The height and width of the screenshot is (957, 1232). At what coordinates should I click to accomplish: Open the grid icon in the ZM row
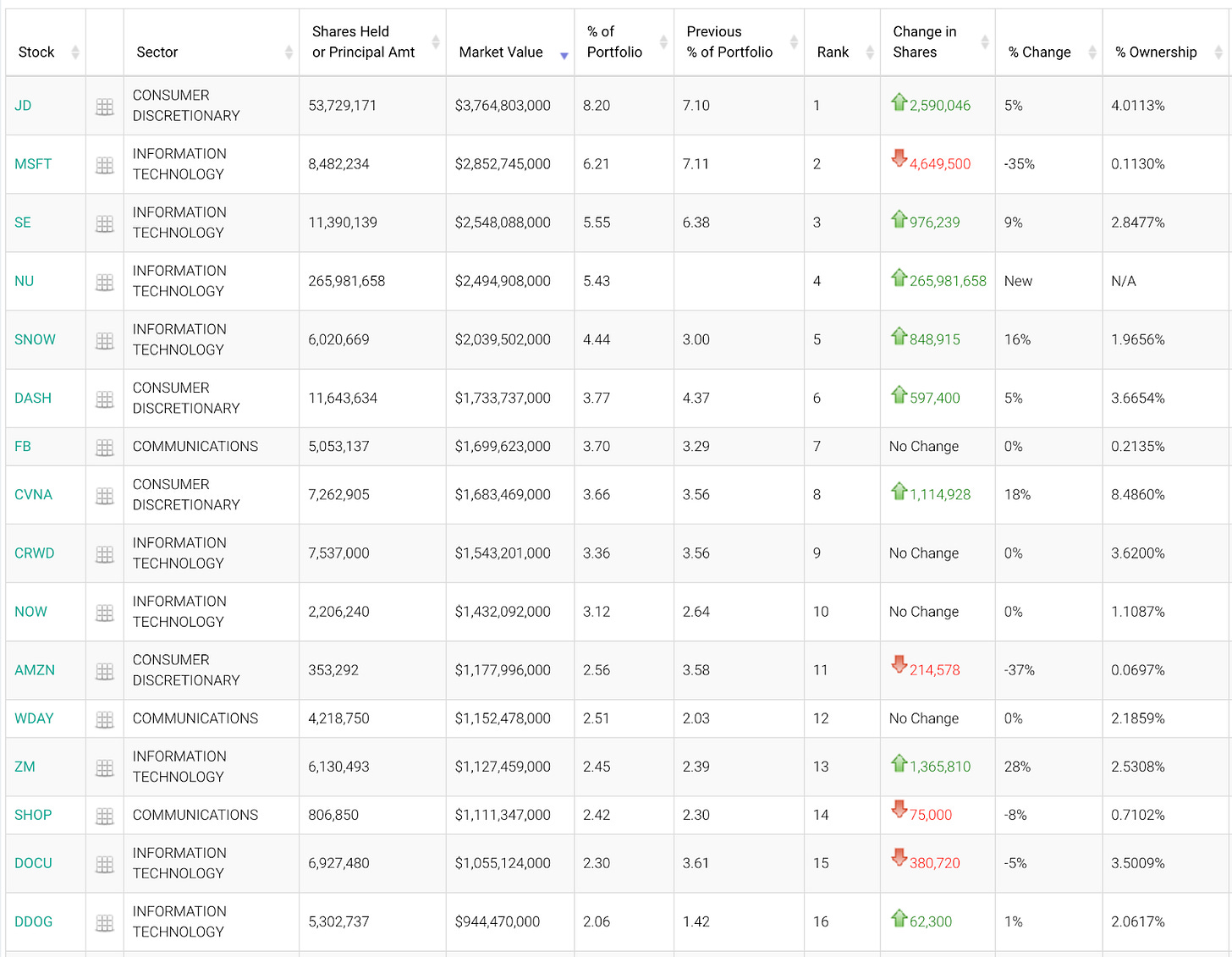[105, 767]
